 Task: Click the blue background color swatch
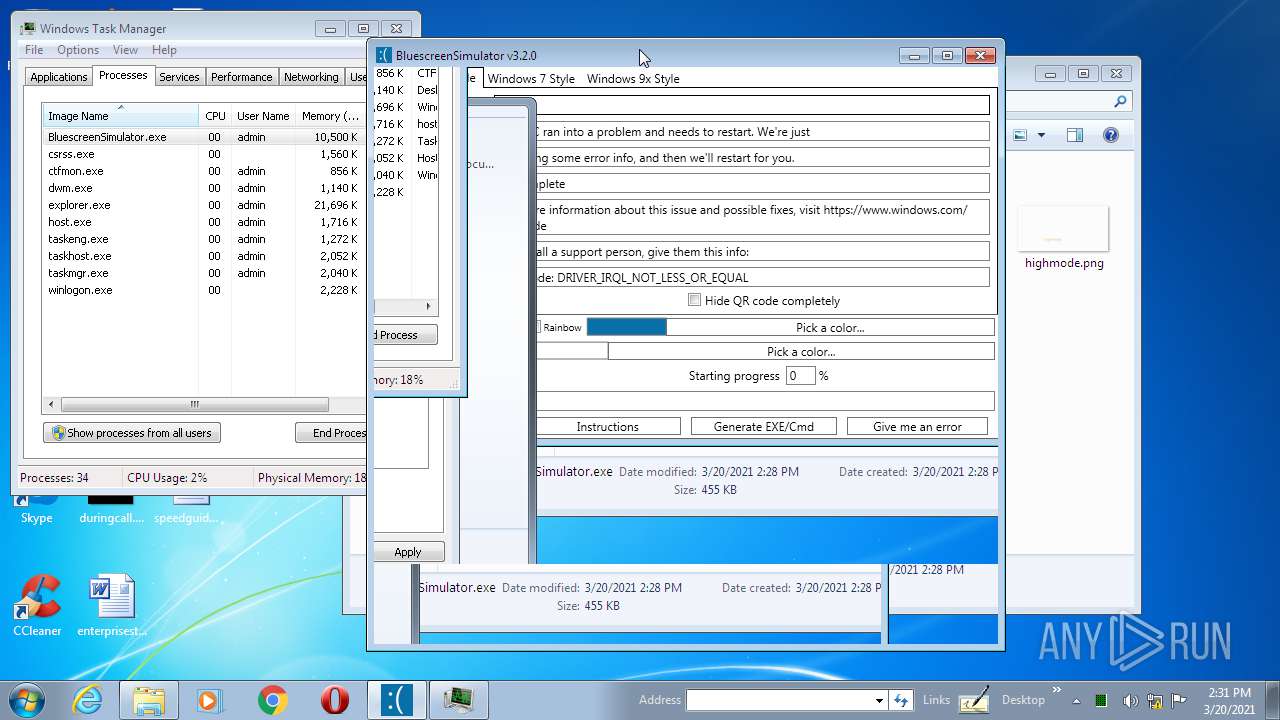pos(626,327)
